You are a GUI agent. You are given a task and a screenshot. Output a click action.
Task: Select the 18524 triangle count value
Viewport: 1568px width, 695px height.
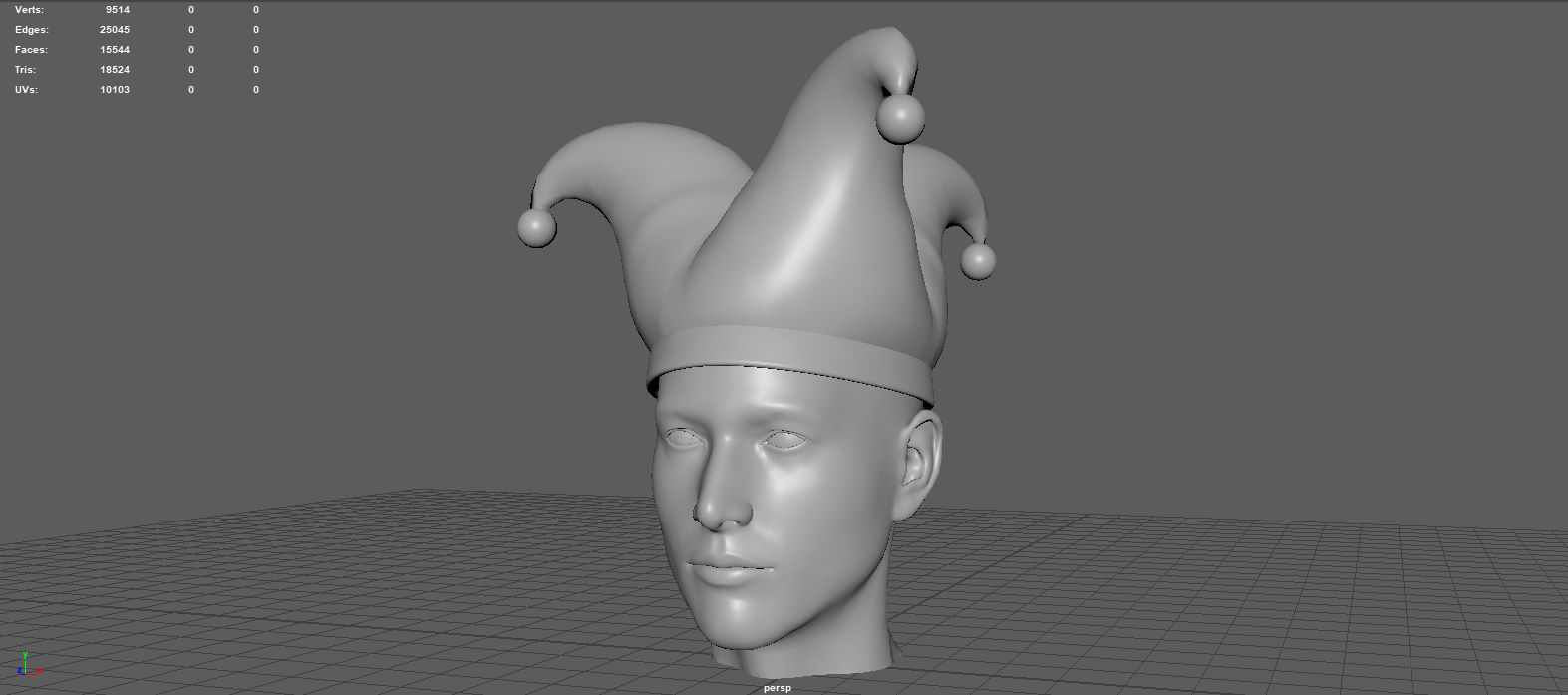tap(115, 69)
